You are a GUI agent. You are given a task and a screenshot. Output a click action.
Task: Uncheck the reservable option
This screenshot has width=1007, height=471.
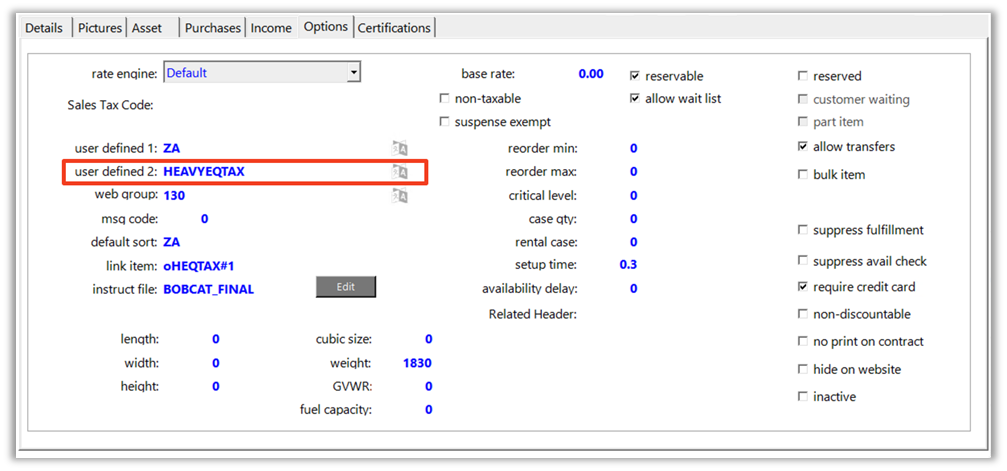pyautogui.click(x=635, y=76)
